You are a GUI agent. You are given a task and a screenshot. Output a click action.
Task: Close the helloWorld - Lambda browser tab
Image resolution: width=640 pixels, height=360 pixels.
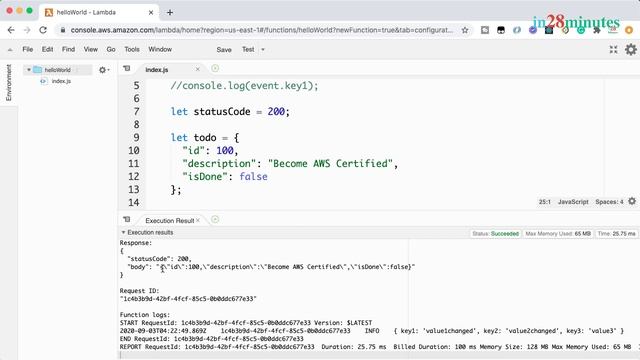[151, 13]
